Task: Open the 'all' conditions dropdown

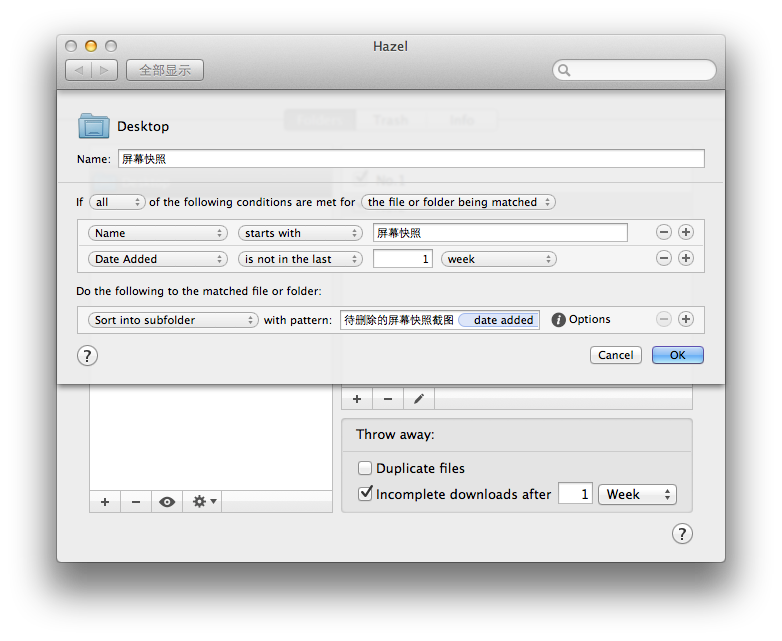Action: pos(117,202)
